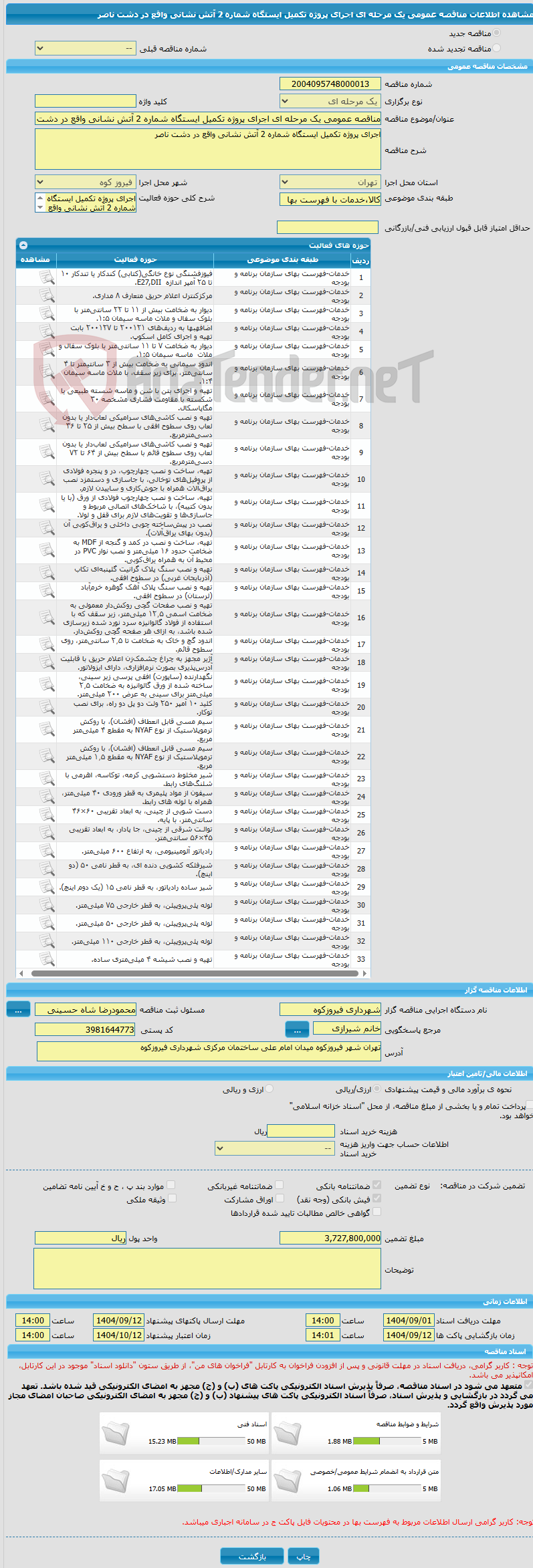The height and width of the screenshot is (1568, 533).
Task: Open the شماره مناقصه قبلی dropdown
Action: [85, 49]
